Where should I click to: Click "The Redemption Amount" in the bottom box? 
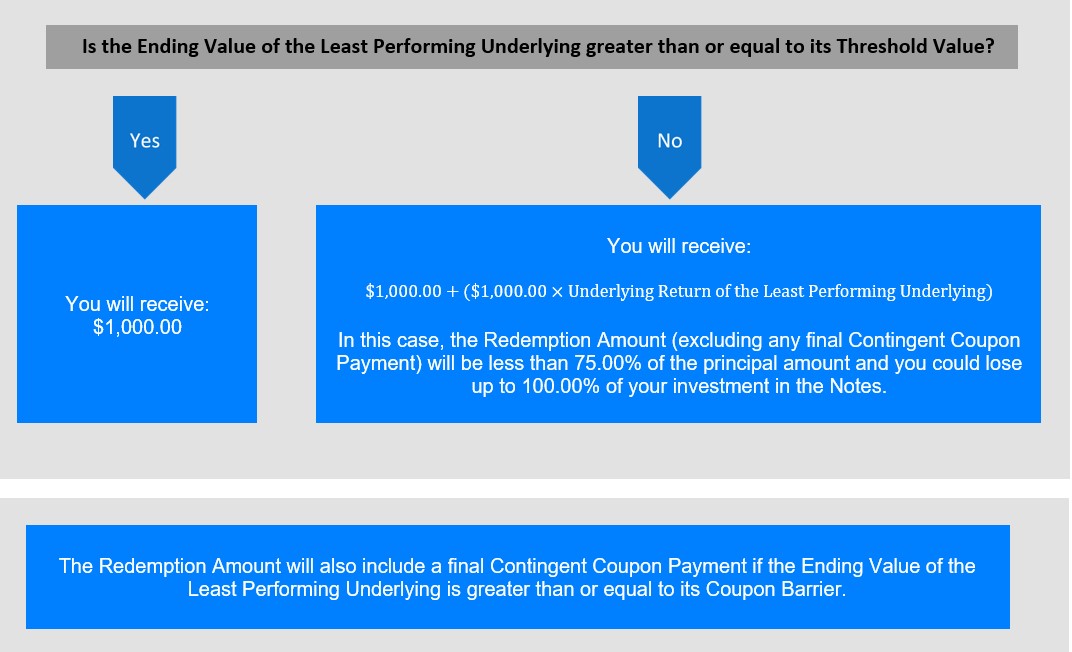tap(170, 566)
